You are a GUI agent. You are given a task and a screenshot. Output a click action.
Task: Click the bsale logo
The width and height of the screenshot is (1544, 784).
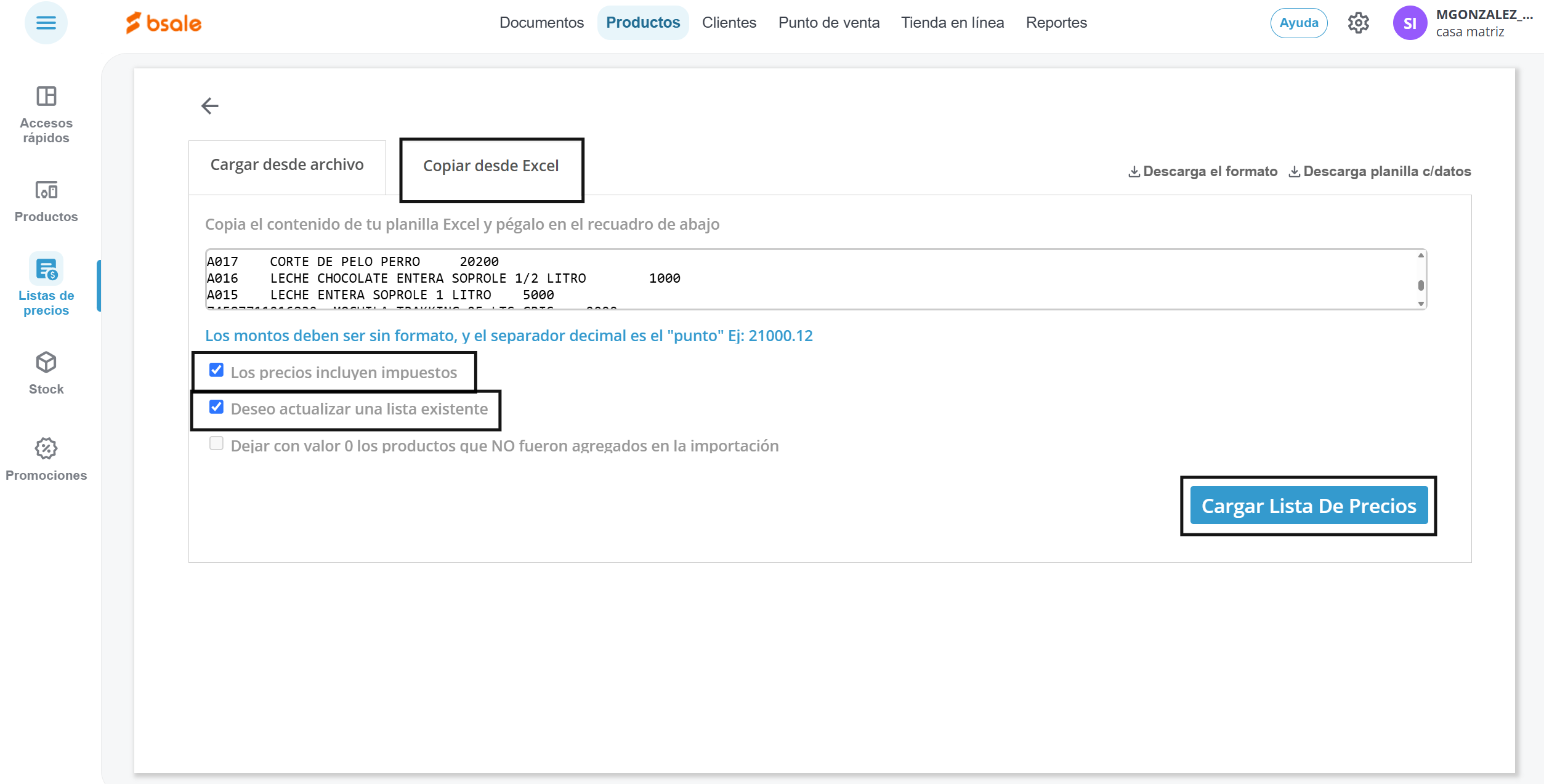pos(164,23)
